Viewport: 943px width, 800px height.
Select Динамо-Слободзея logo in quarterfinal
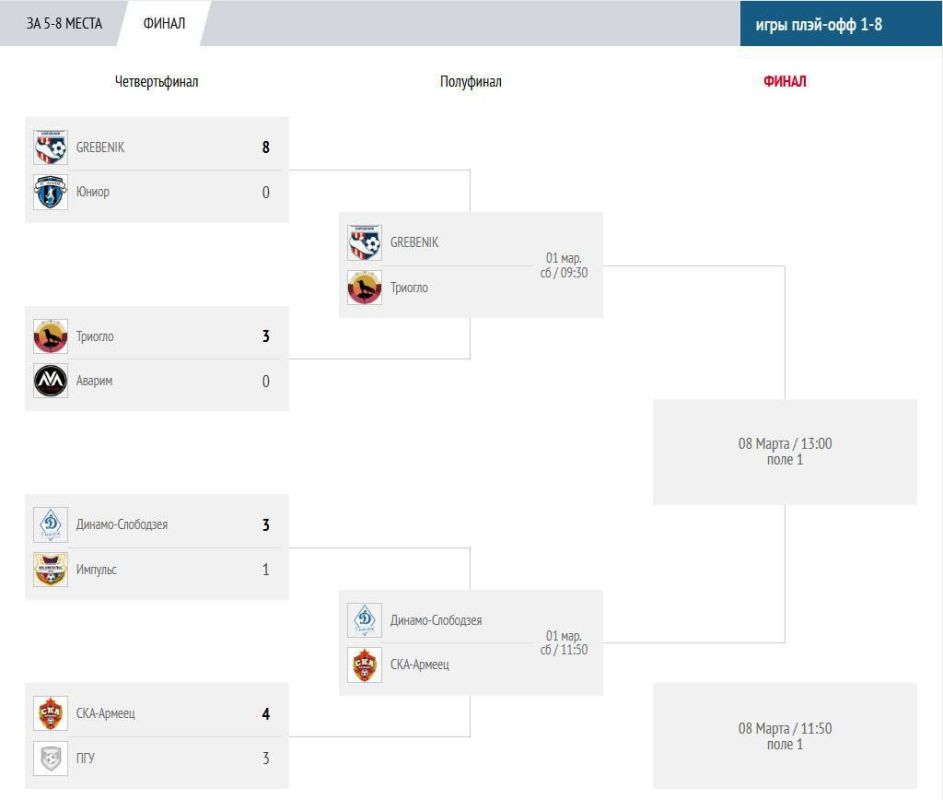pyautogui.click(x=51, y=525)
